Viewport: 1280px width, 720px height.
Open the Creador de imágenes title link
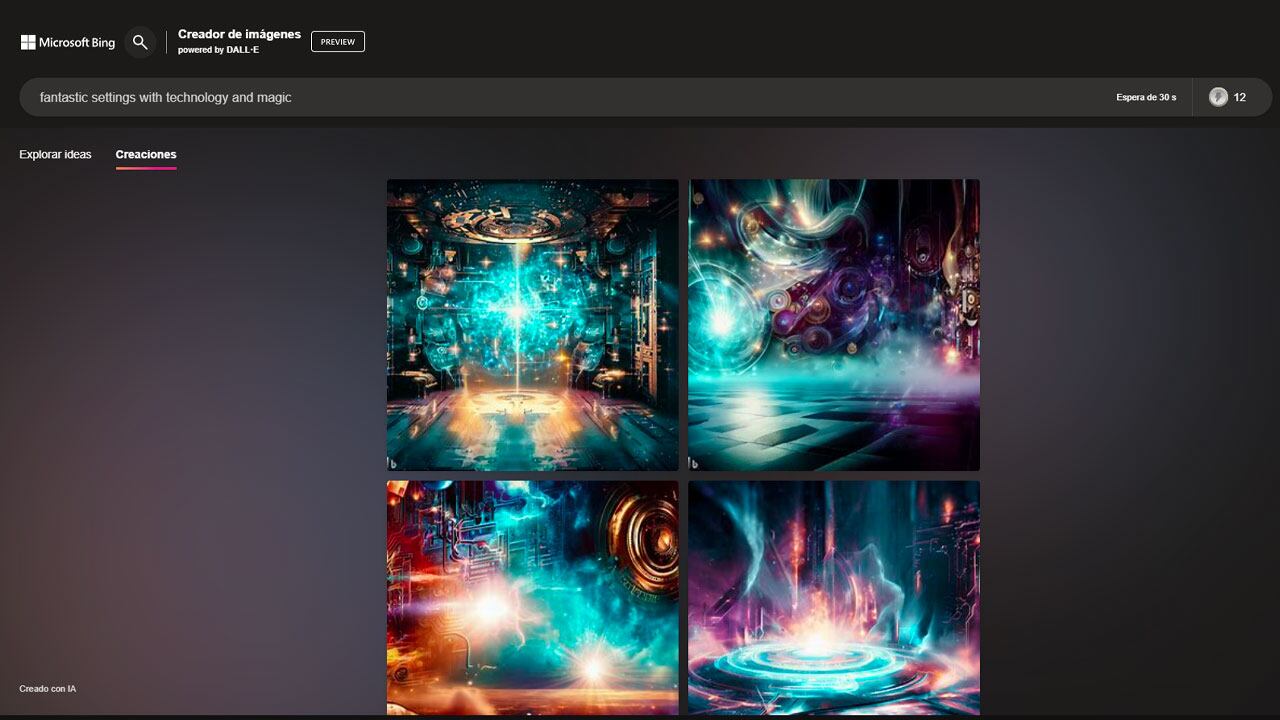238,33
